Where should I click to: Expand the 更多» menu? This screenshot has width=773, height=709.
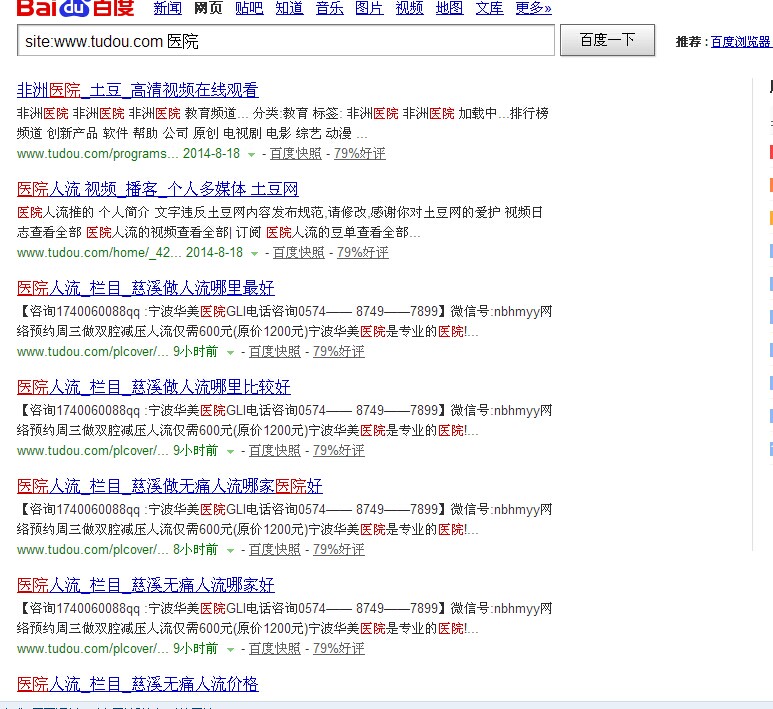(533, 9)
